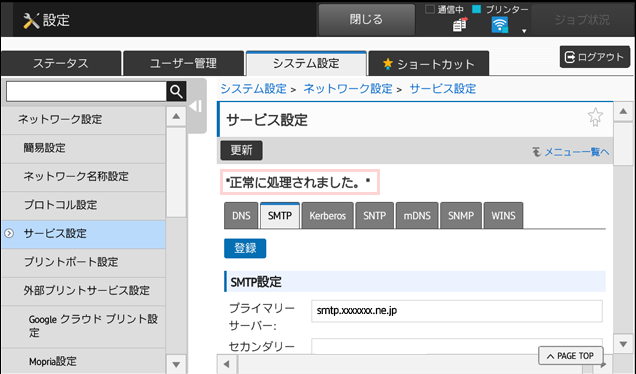Click sidebar scrollbar down arrow

tap(176, 364)
